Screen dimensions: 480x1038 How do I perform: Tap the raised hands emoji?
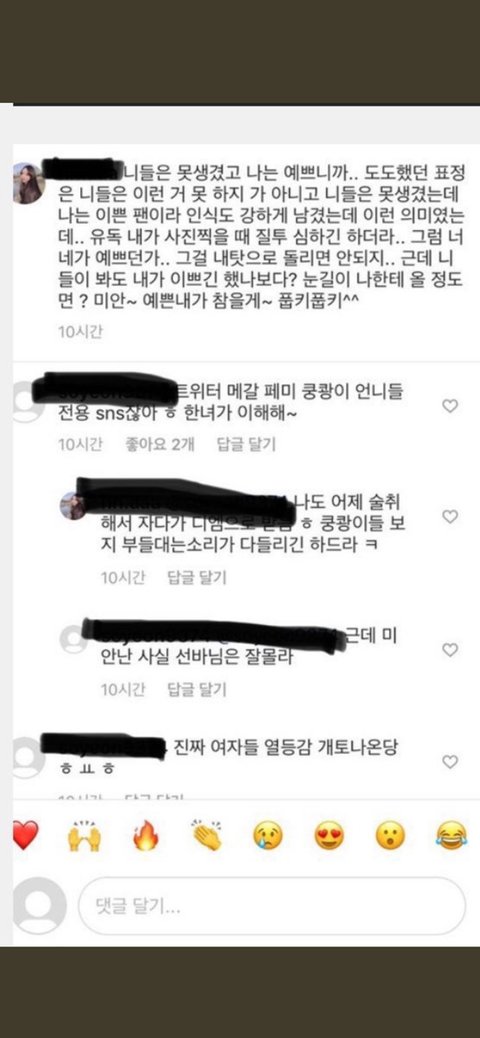pos(84,835)
